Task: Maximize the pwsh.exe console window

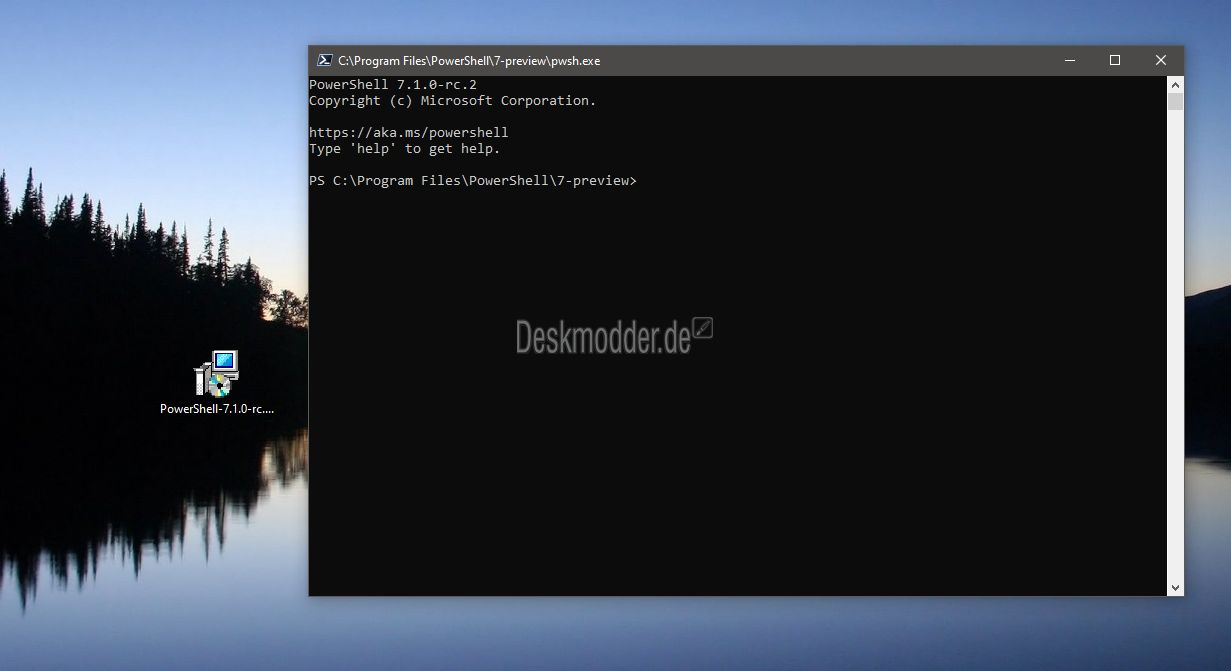Action: [1115, 60]
